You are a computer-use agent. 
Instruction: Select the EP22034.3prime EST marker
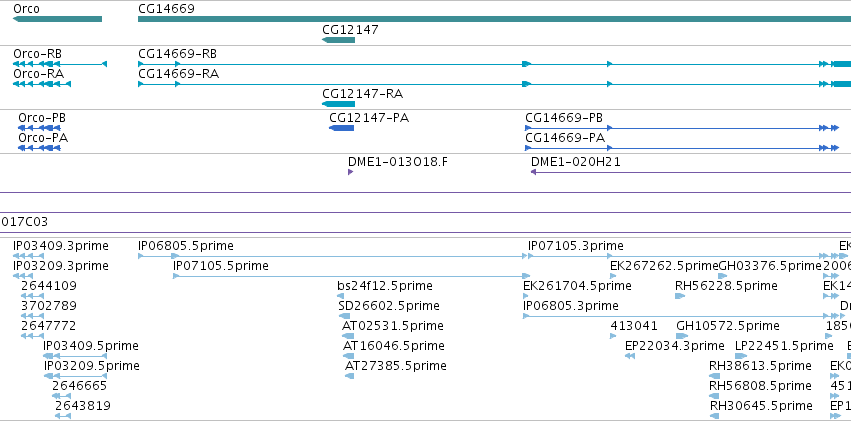pos(630,356)
